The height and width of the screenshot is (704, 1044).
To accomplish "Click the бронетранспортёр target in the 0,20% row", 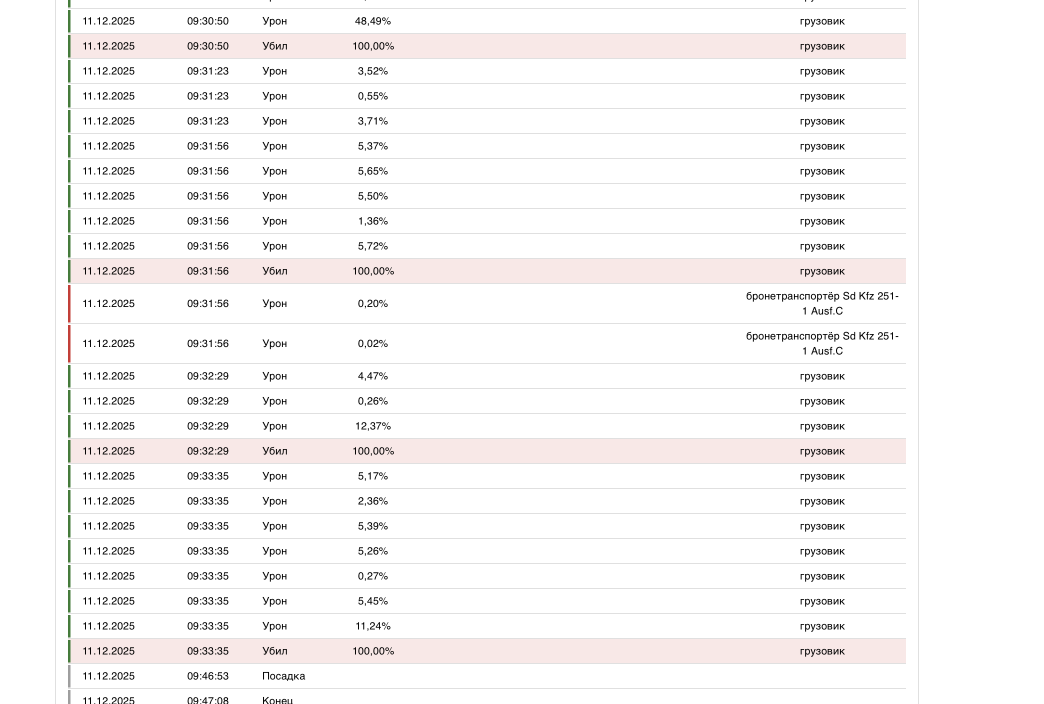I will click(821, 303).
